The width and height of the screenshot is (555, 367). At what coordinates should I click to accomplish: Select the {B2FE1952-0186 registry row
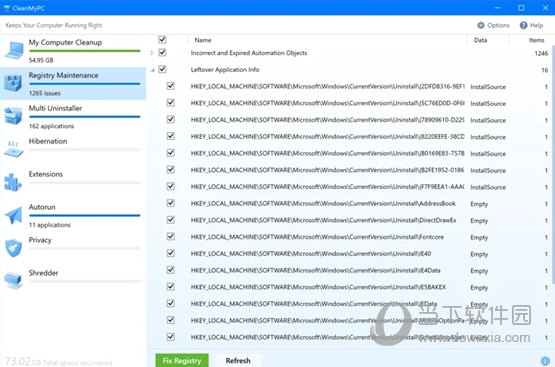(350, 170)
